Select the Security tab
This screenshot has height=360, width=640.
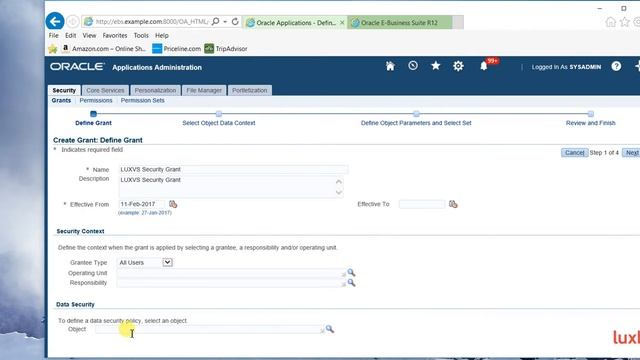(64, 90)
